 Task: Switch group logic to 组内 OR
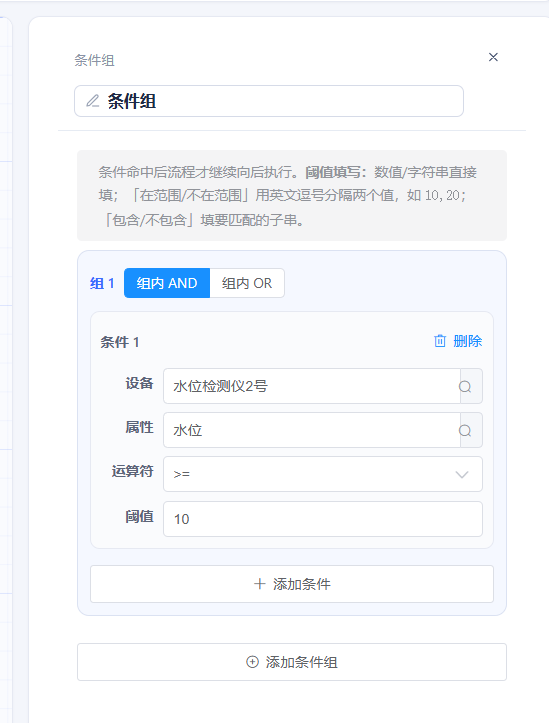point(247,283)
